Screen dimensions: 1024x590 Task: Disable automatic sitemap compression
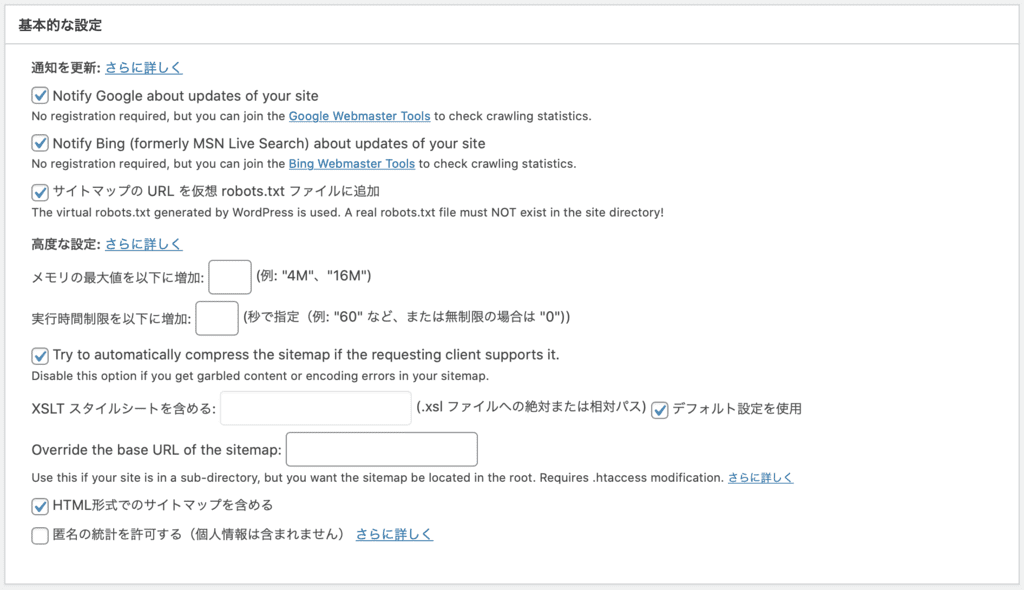40,356
